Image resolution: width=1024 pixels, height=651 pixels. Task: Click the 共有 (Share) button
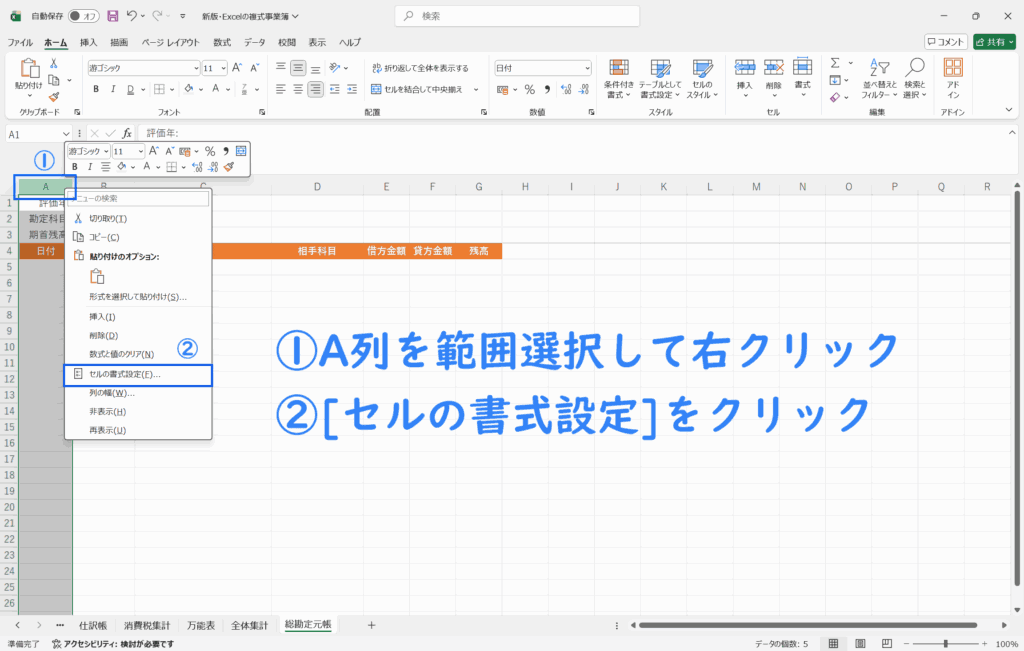995,42
